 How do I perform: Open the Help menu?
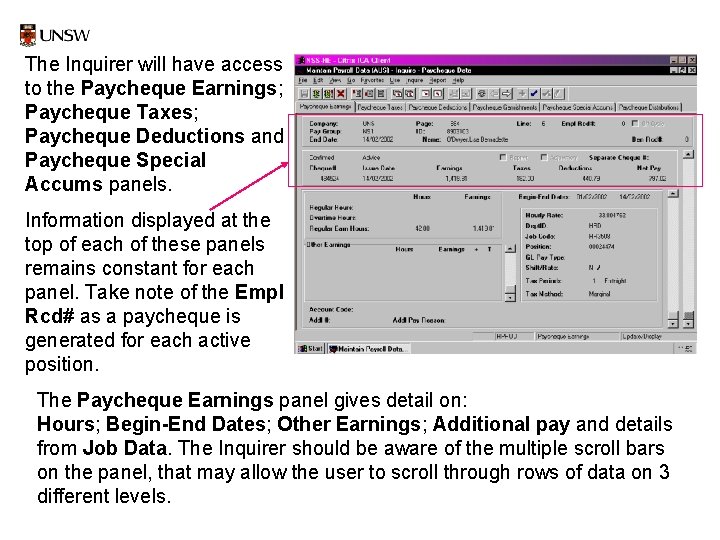click(458, 80)
